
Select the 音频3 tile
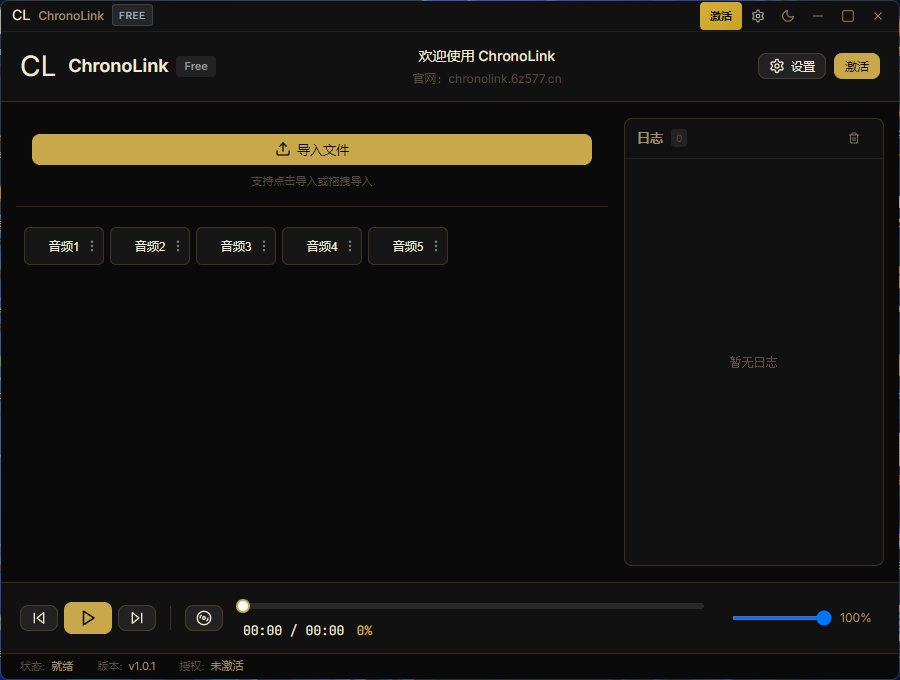point(236,246)
